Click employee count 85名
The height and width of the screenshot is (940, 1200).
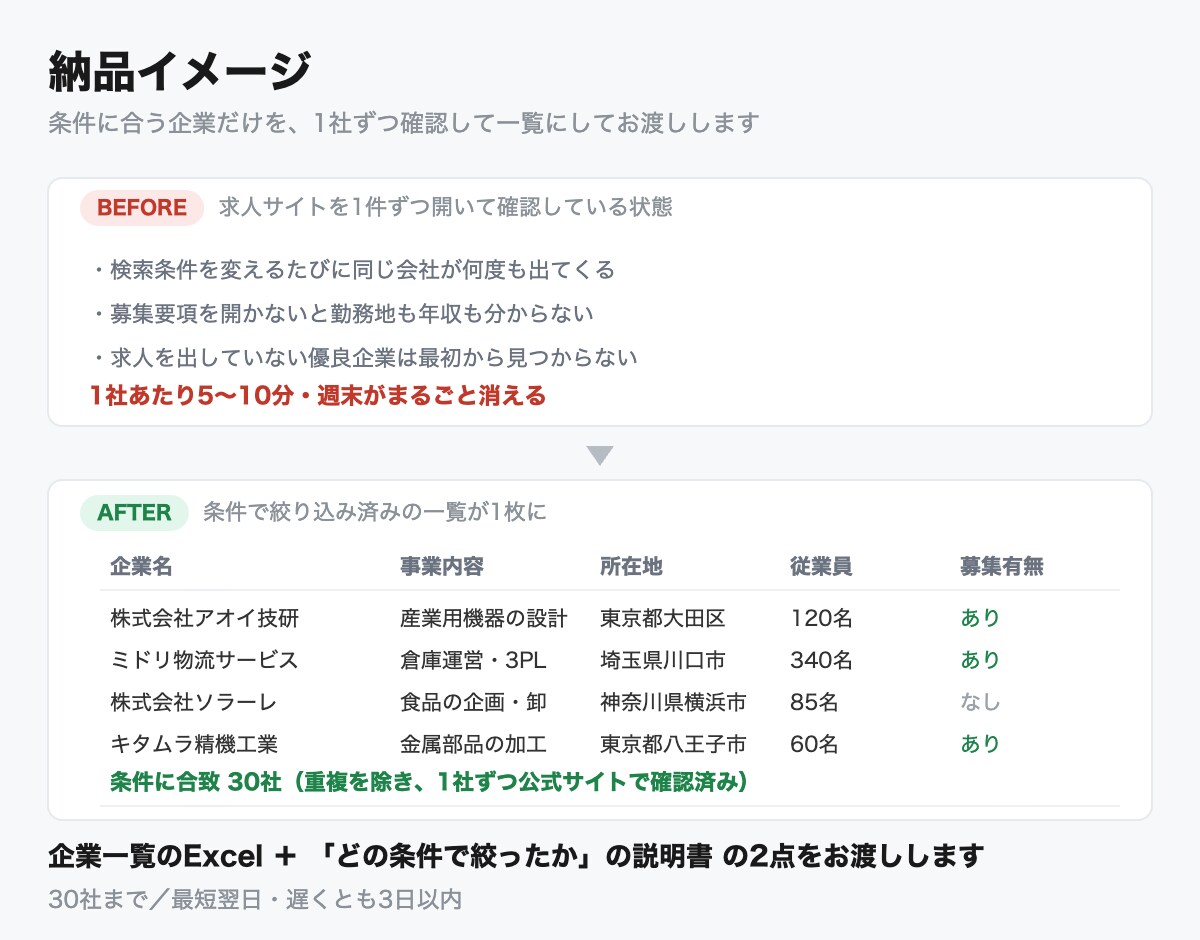[x=814, y=702]
